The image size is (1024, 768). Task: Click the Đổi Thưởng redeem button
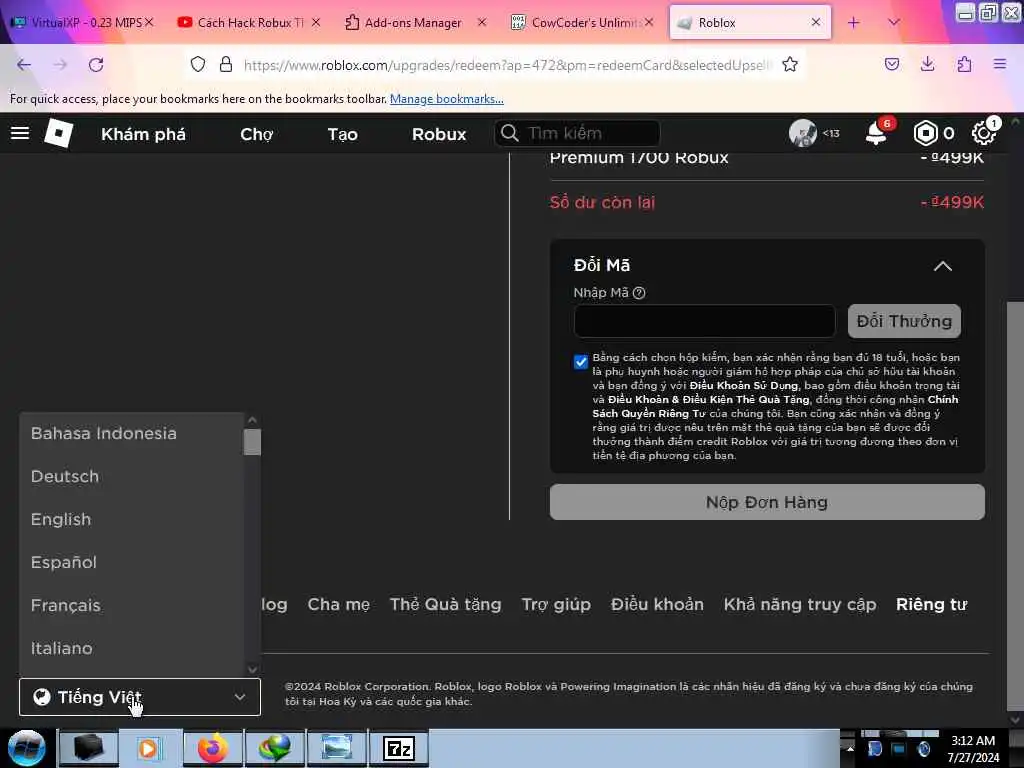point(904,321)
